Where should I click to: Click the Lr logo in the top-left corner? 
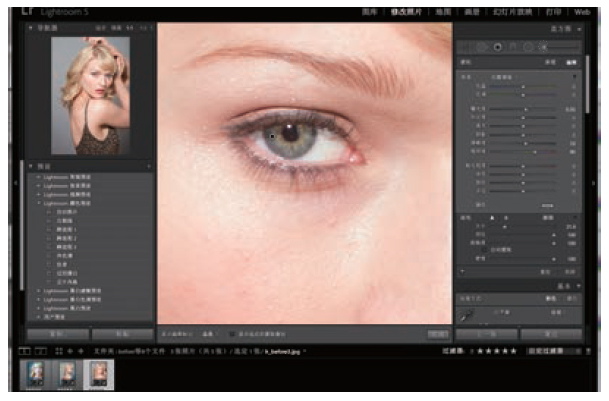(27, 11)
